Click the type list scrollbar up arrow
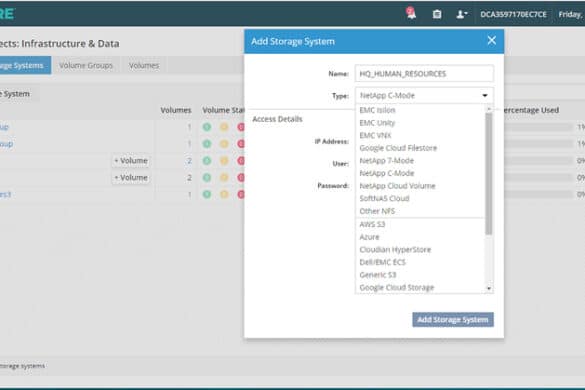 tap(489, 109)
